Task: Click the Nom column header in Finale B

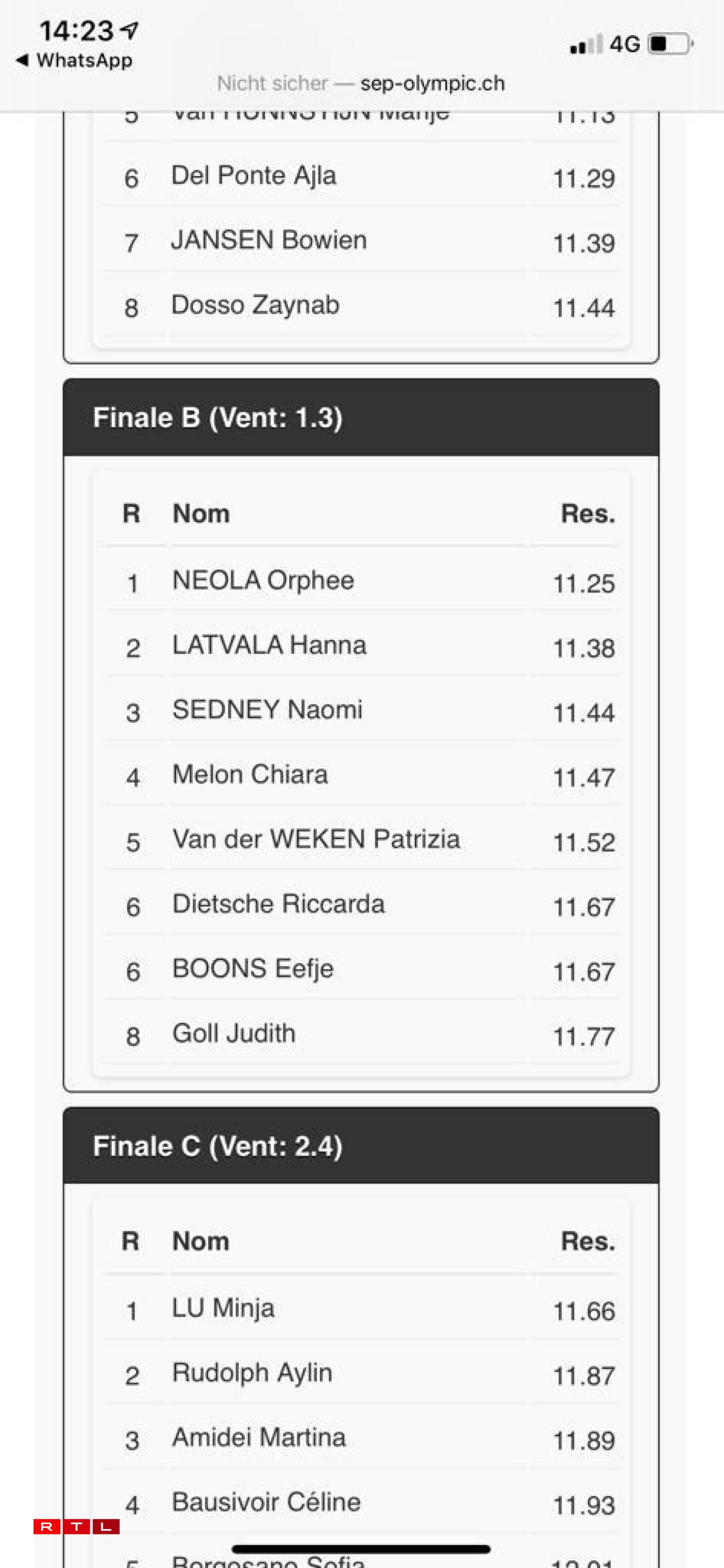Action: click(201, 514)
